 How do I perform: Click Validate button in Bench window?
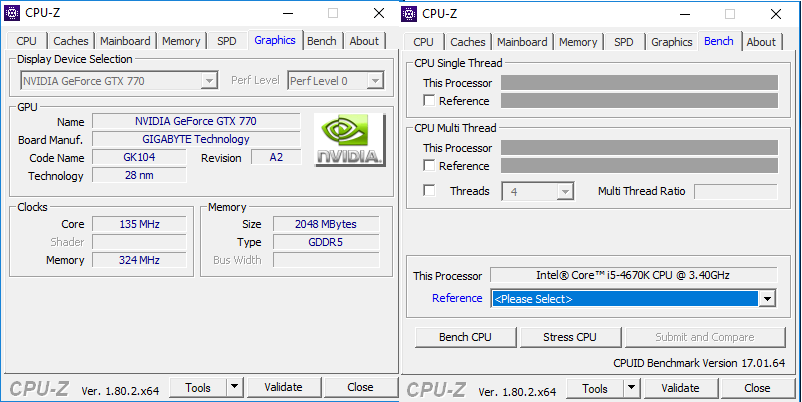click(680, 388)
